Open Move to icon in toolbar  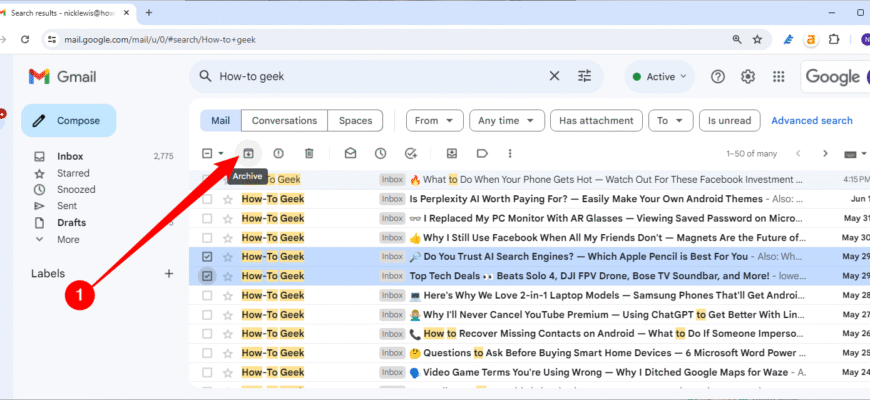(x=452, y=154)
